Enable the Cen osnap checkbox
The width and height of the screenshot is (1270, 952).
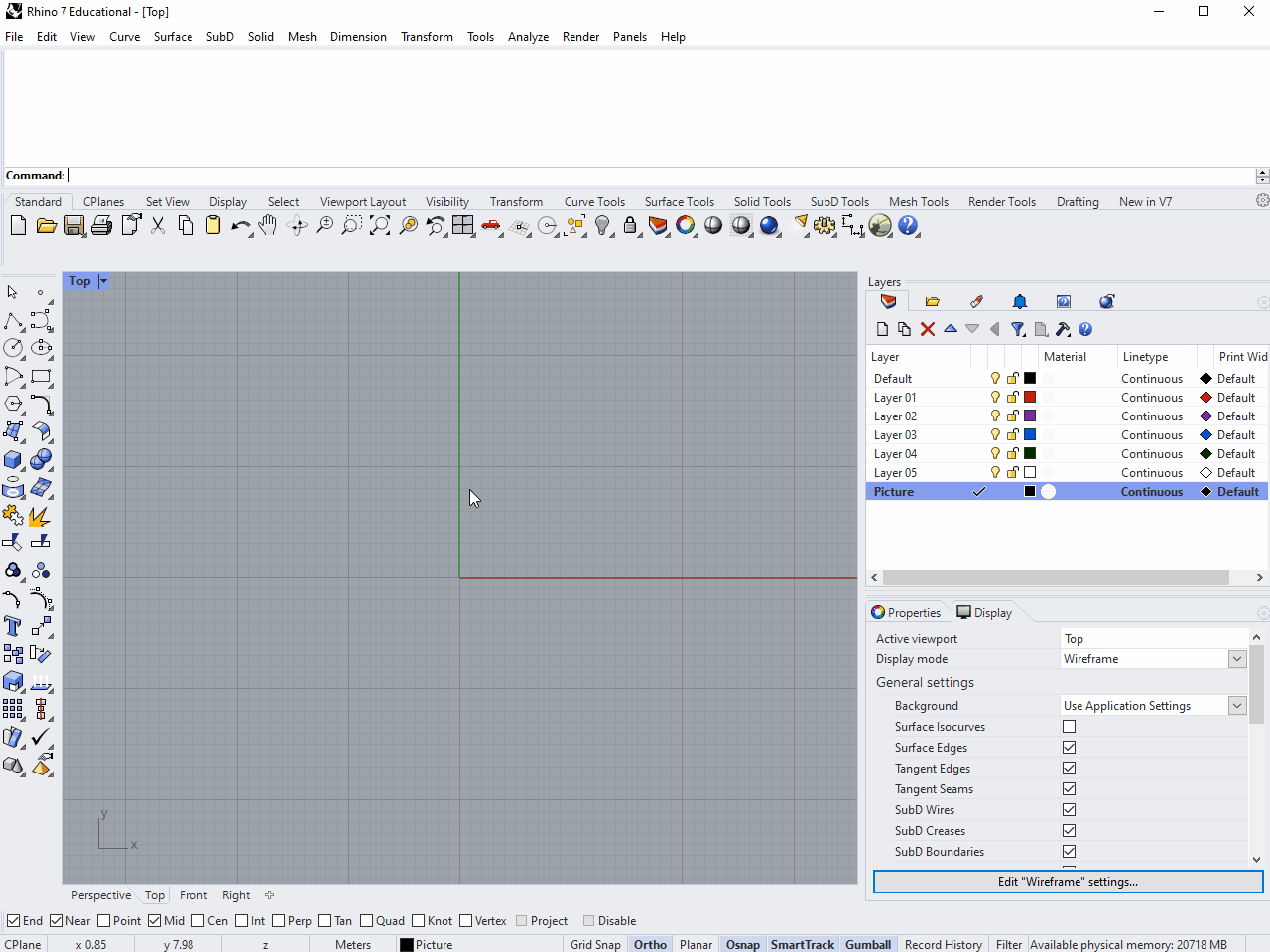click(x=198, y=921)
